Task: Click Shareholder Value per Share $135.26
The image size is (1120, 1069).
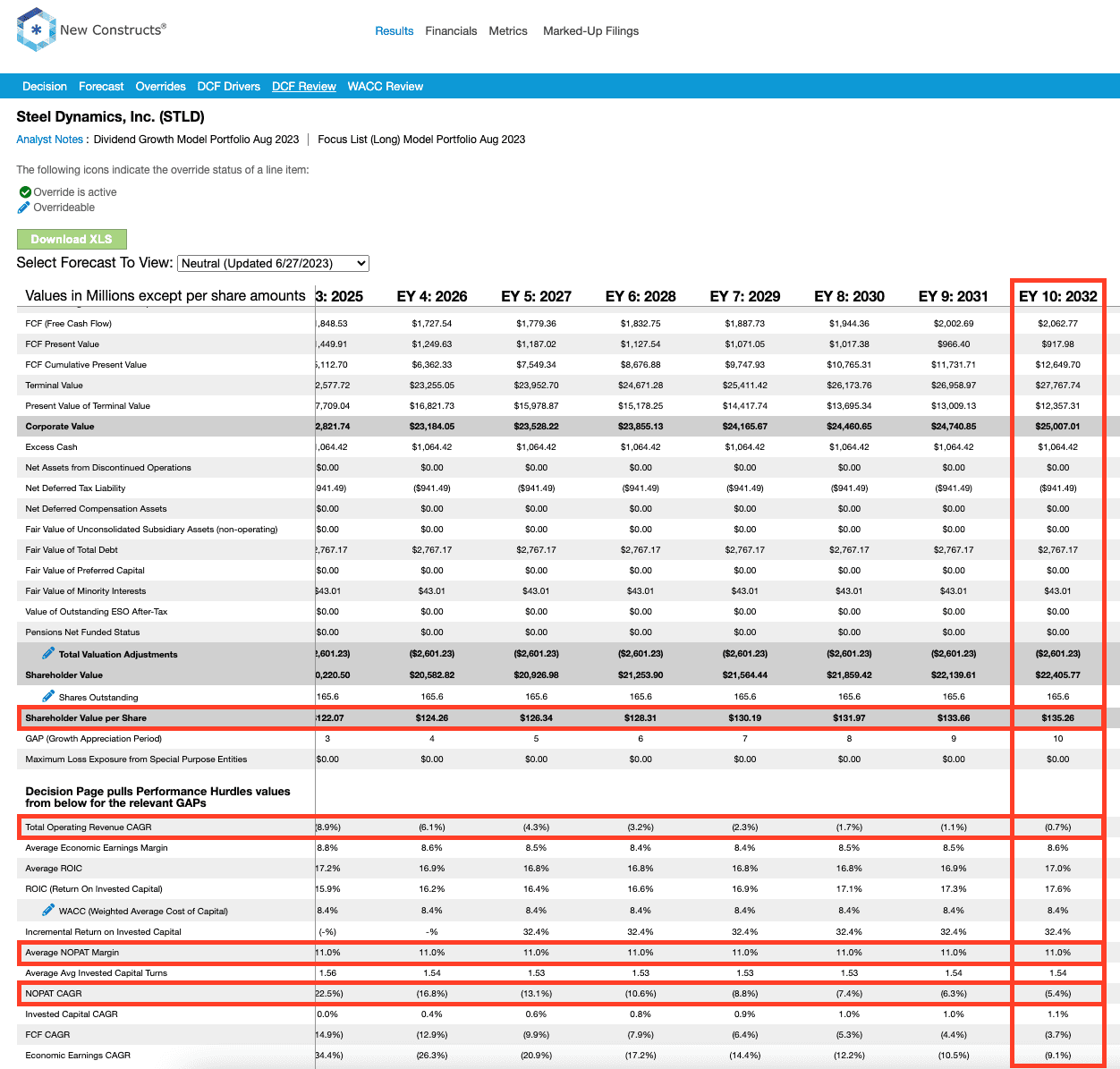Action: [1058, 718]
